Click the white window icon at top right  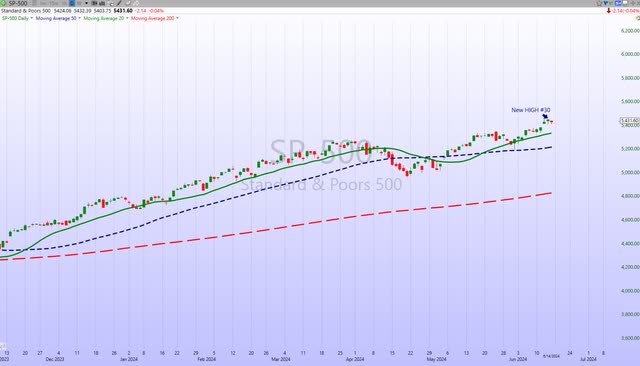625,2
